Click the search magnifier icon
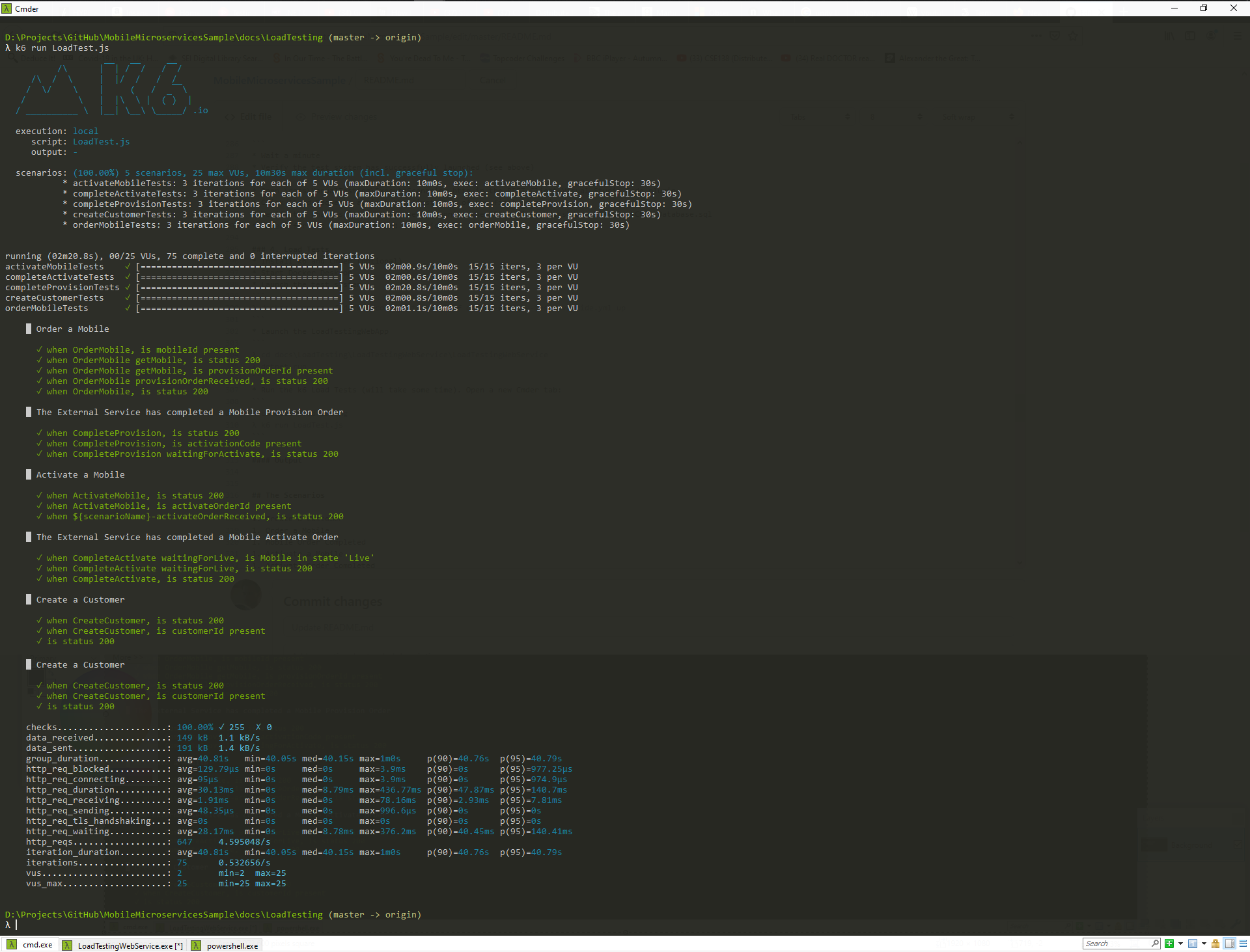The height and width of the screenshot is (952, 1250). 1155,943
